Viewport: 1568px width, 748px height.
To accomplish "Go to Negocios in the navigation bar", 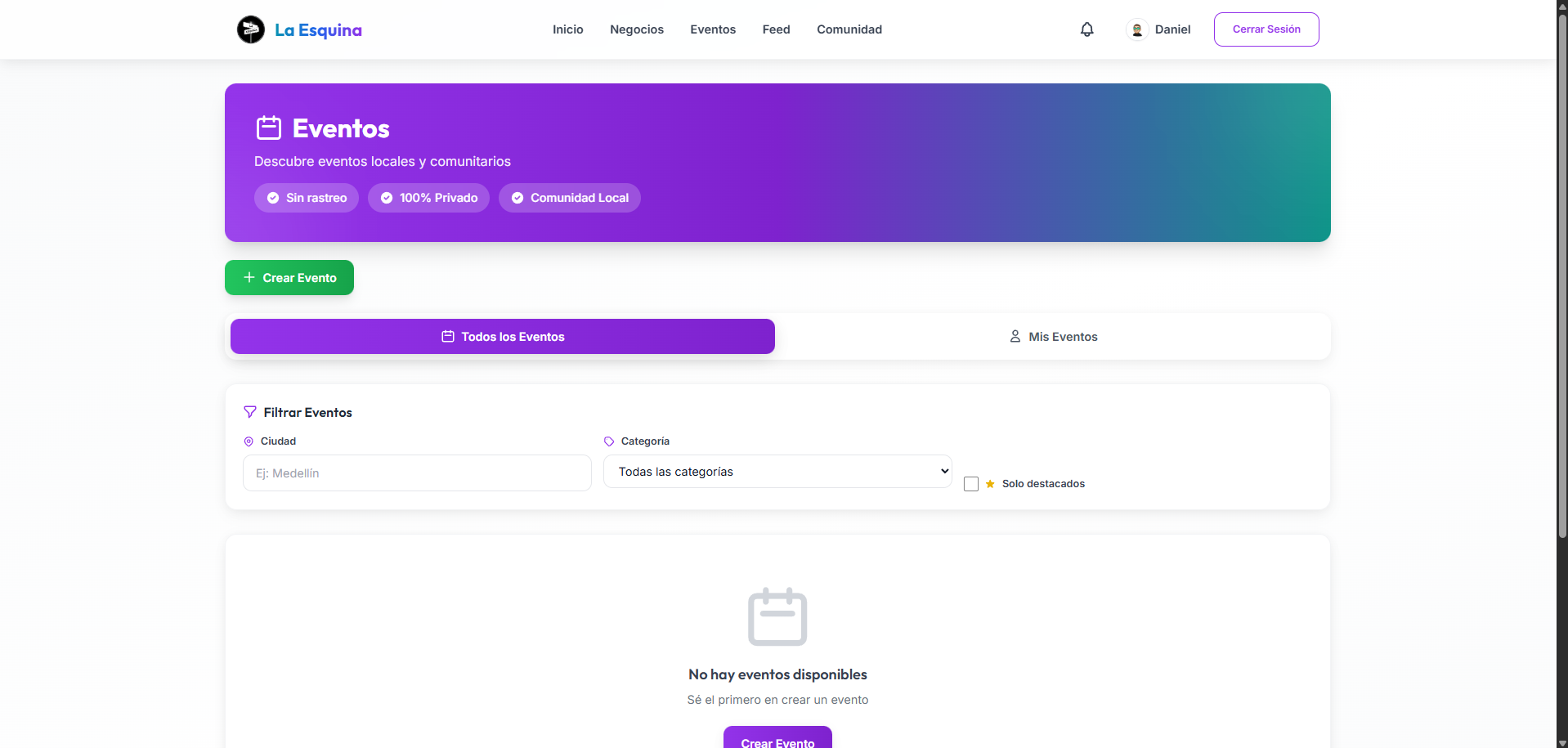I will point(636,29).
